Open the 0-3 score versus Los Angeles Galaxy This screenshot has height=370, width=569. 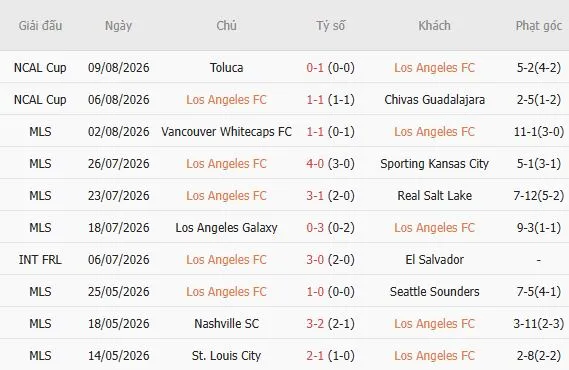tap(315, 228)
